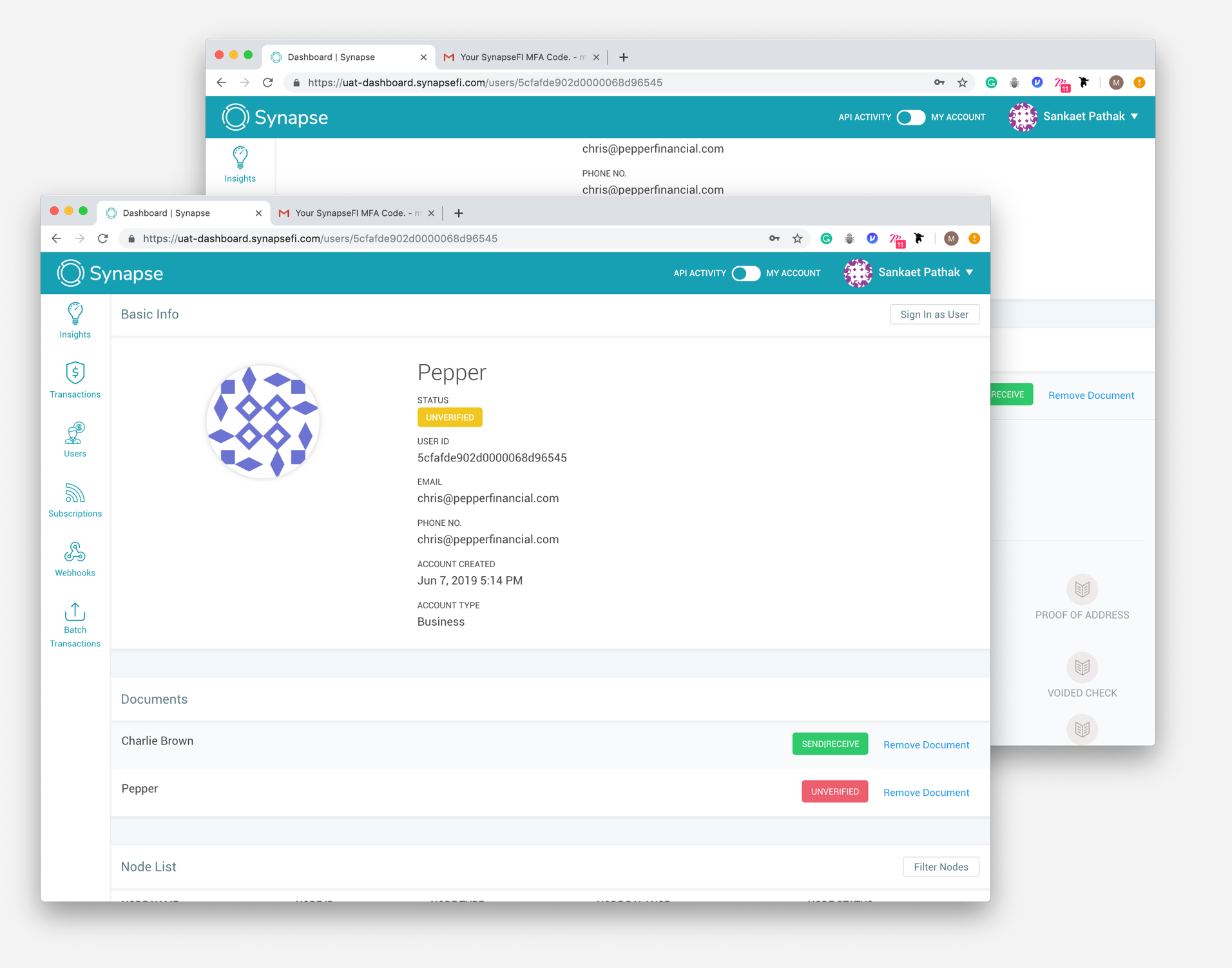The width and height of the screenshot is (1232, 968).
Task: Bookmark page with front window star icon
Action: coord(797,238)
